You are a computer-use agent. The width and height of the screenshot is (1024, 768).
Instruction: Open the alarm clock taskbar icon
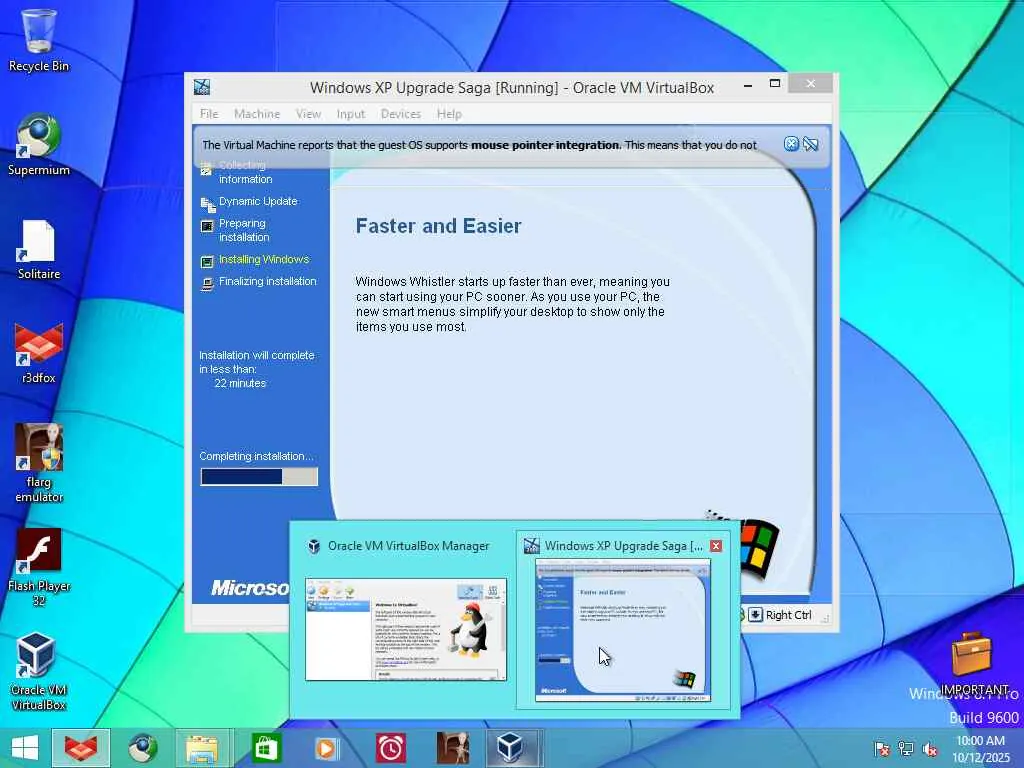tap(390, 748)
